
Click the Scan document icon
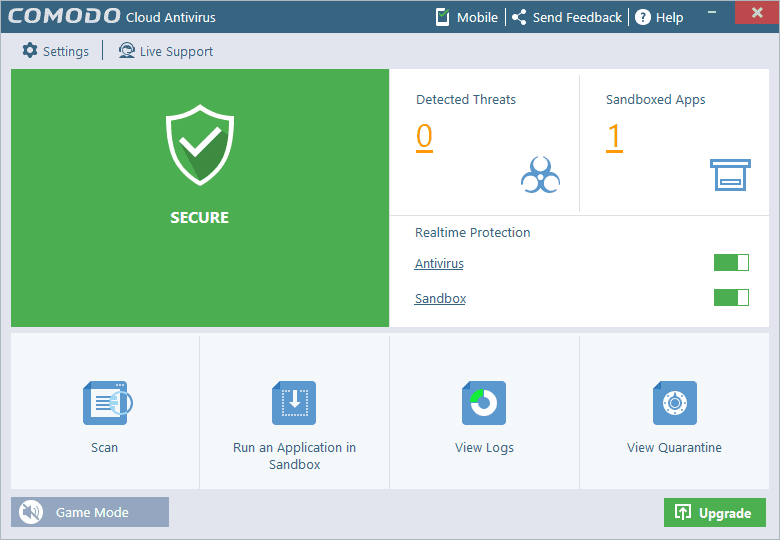(x=107, y=403)
